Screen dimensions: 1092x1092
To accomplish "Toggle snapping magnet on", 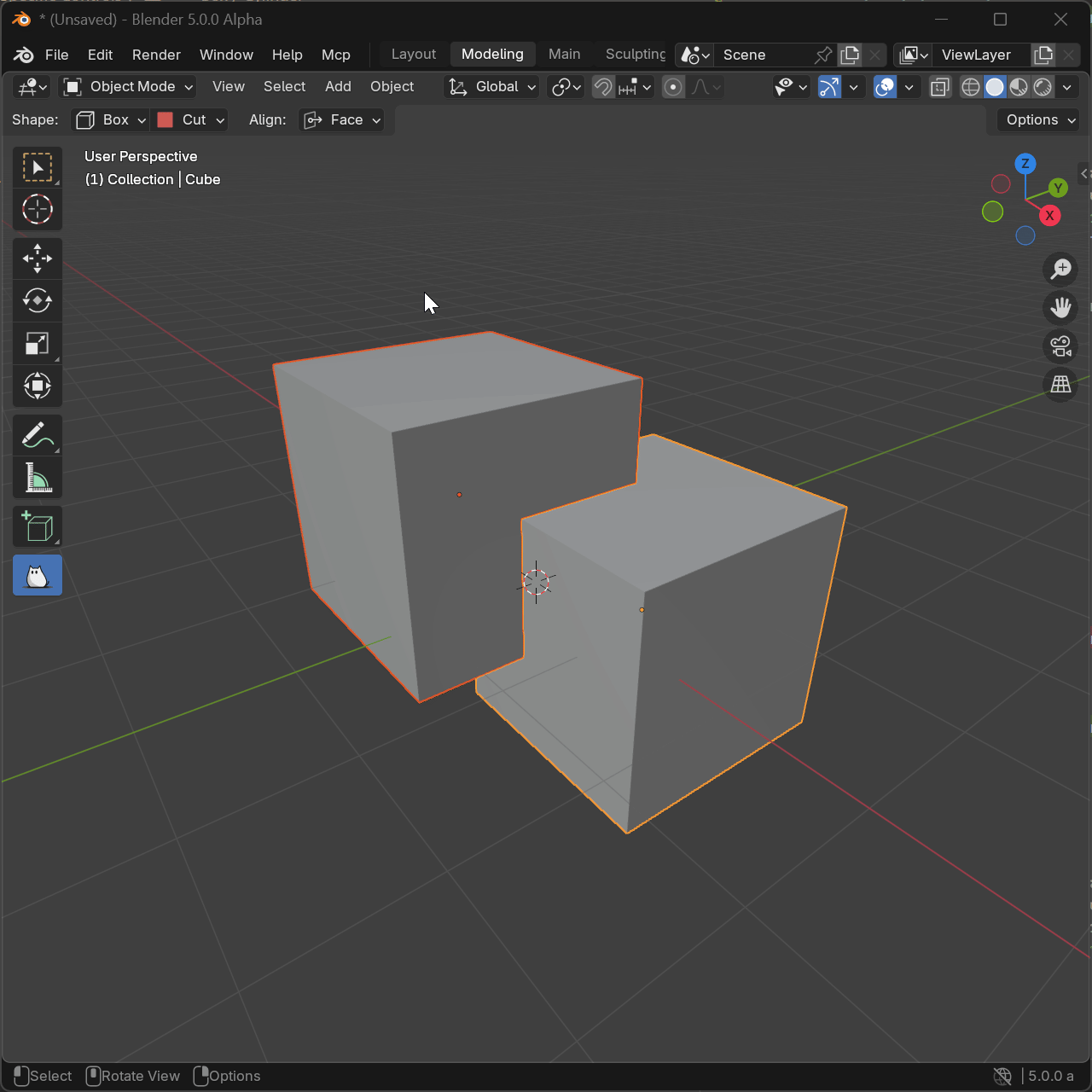I will click(603, 87).
